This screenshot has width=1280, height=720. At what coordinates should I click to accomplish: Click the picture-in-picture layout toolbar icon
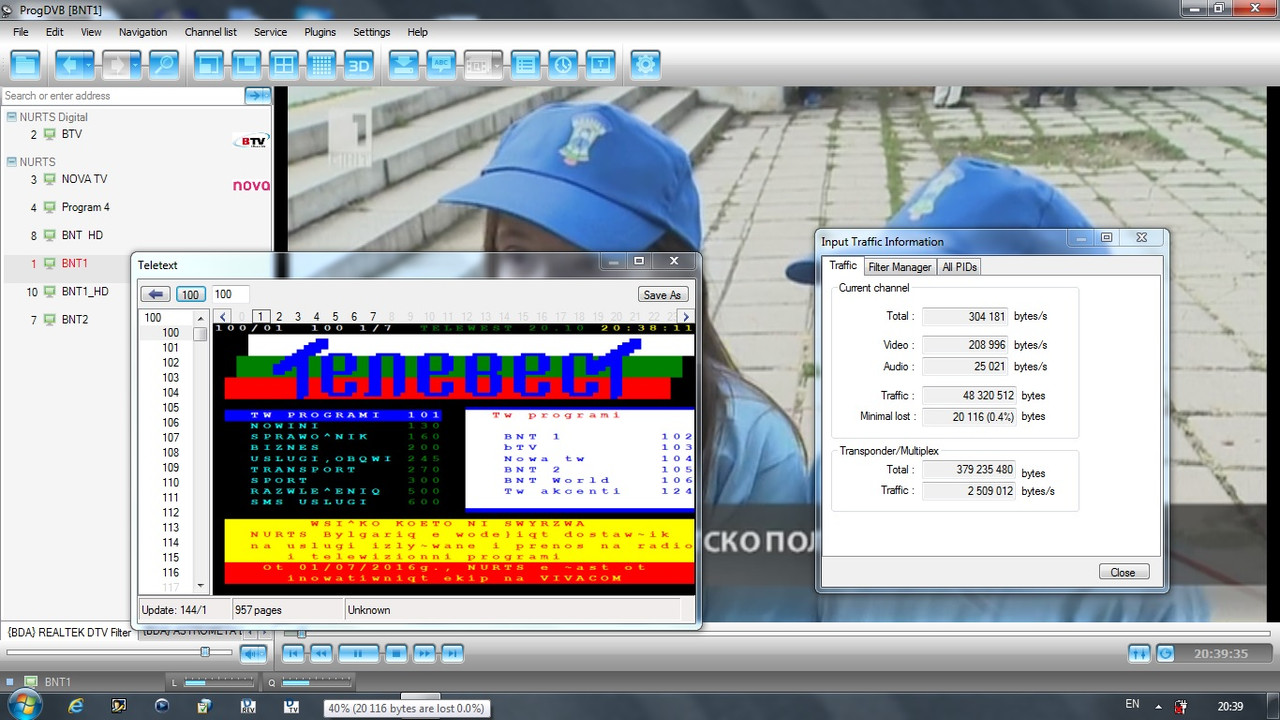(x=246, y=66)
